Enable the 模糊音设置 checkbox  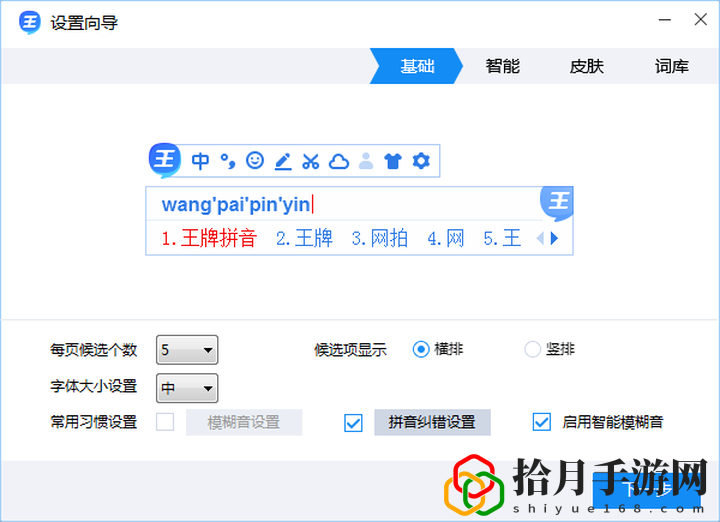pos(165,422)
